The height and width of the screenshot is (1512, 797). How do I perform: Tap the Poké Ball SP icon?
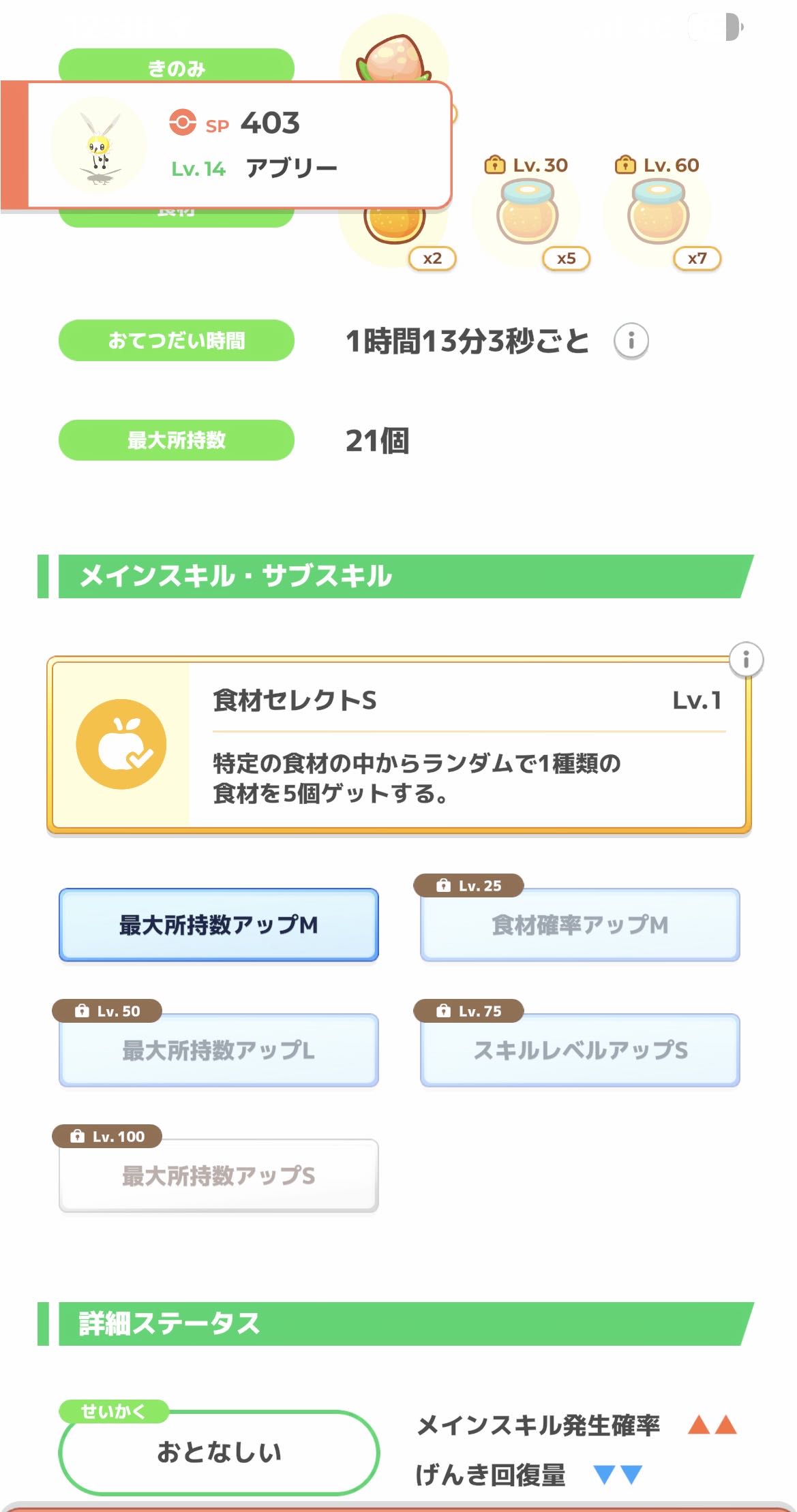183,122
